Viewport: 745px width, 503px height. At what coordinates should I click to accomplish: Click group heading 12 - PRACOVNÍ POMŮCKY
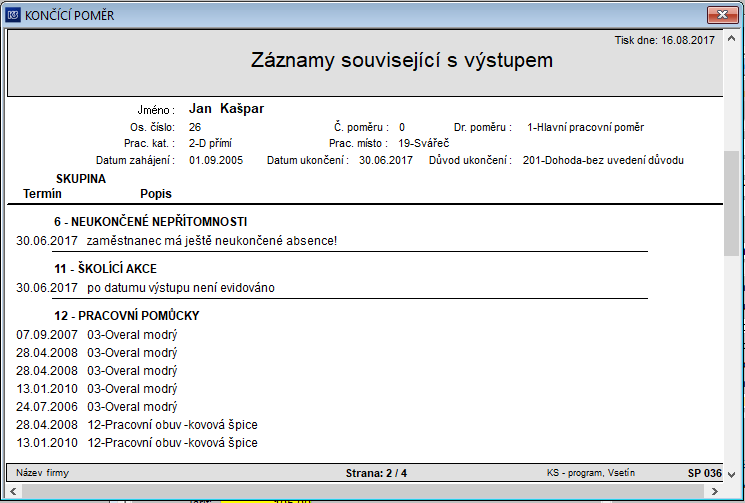pyautogui.click(x=127, y=316)
